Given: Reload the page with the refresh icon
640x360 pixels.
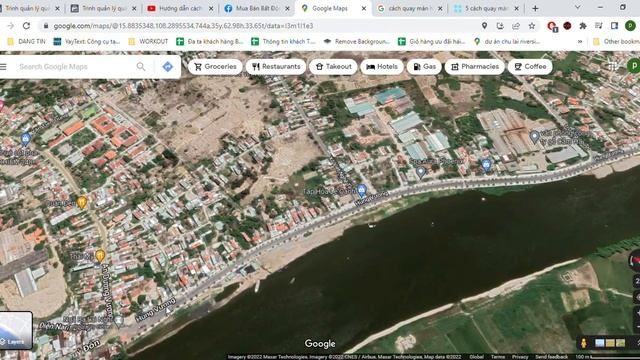Looking at the screenshot, I should point(27,26).
